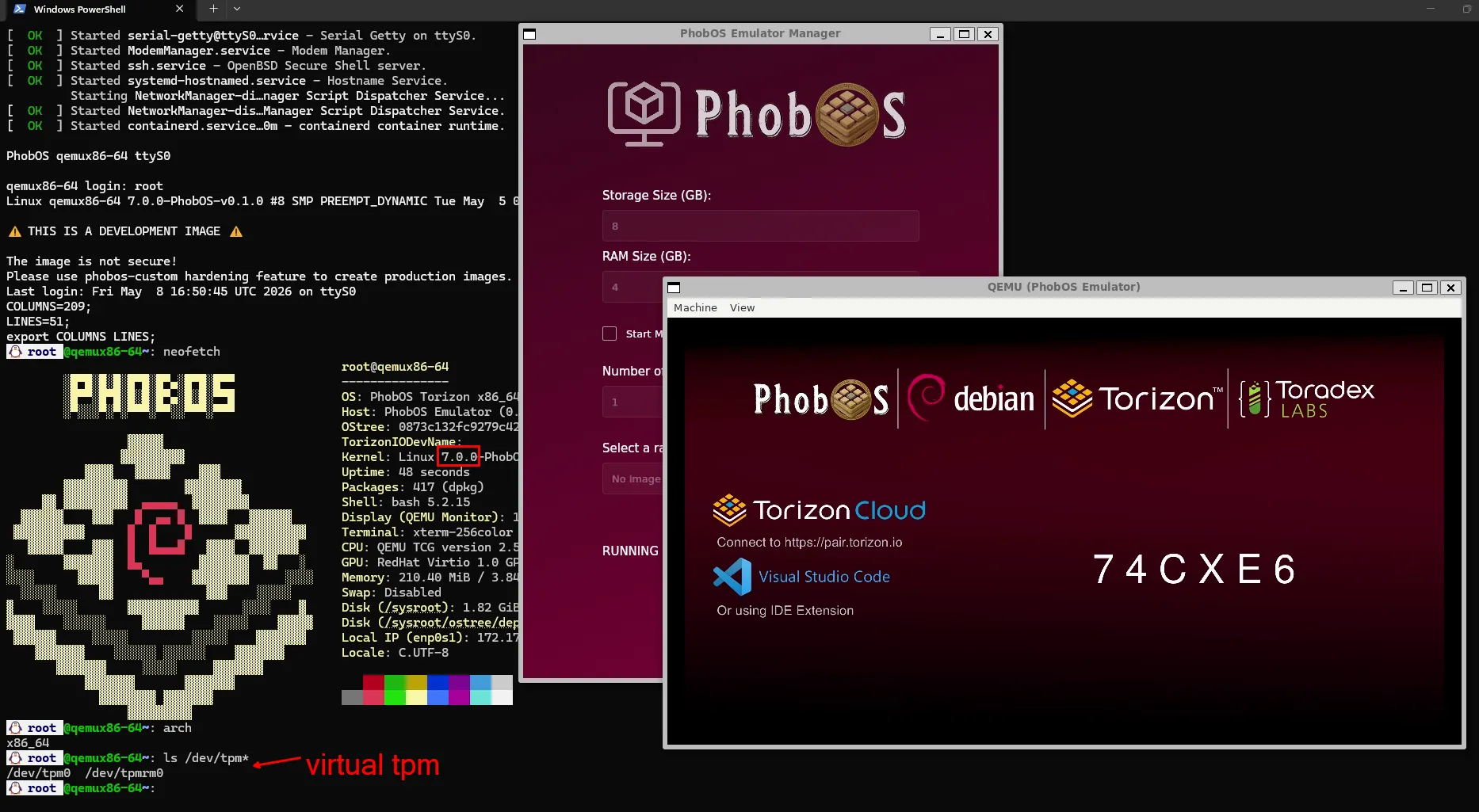Click the Toradex Labs logo in QEMU

(1307, 398)
